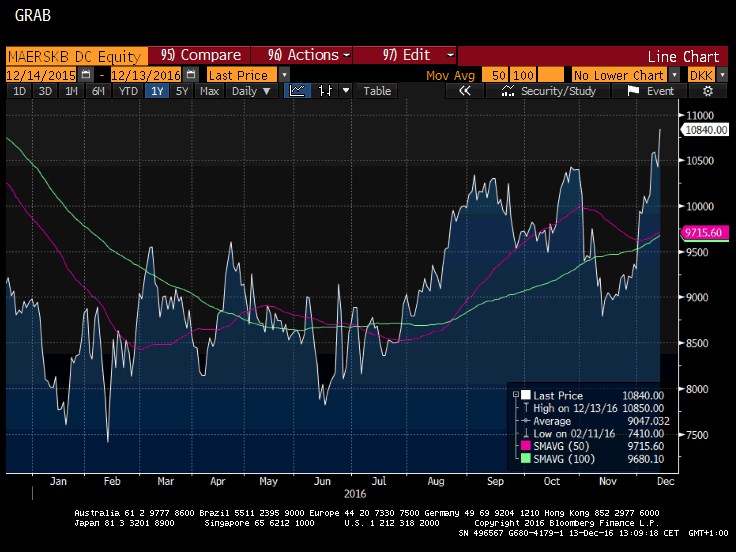This screenshot has width=736, height=552.
Task: Select 1M time range
Action: (71, 91)
